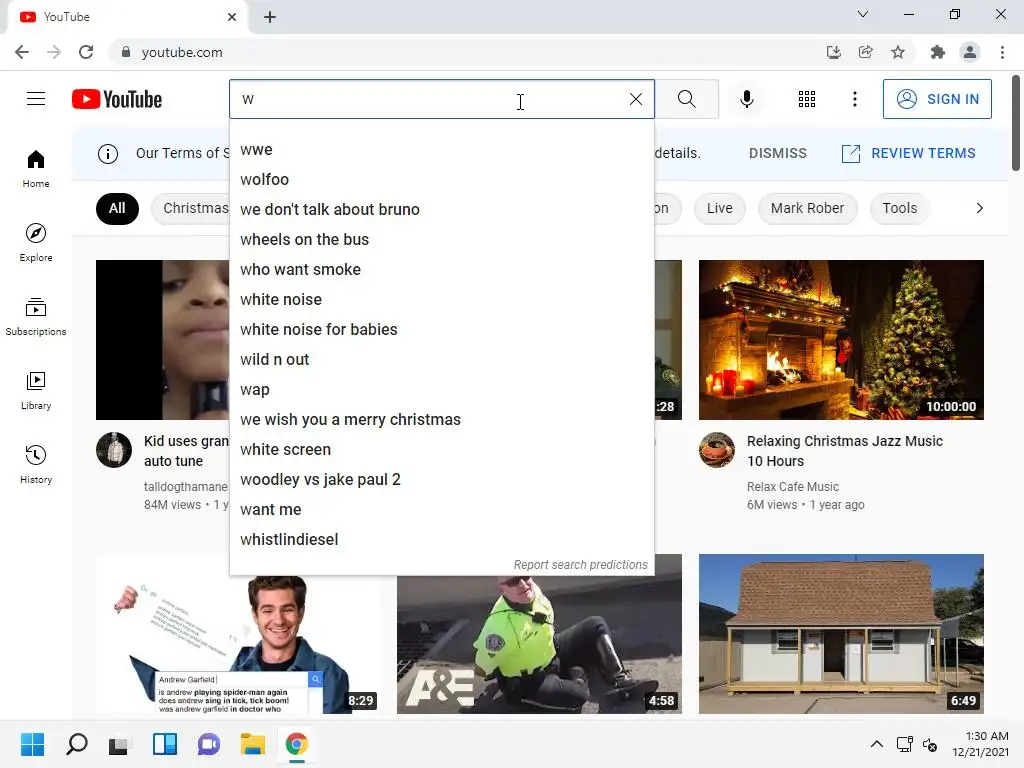Open the Relax Cafe Music channel link
The image size is (1024, 768).
(793, 487)
